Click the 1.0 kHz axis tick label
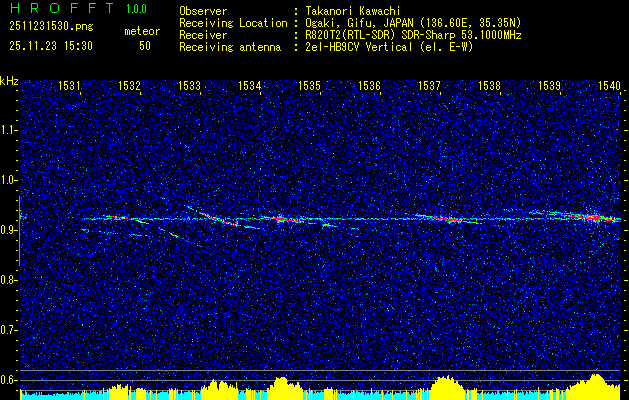 pos(8,181)
